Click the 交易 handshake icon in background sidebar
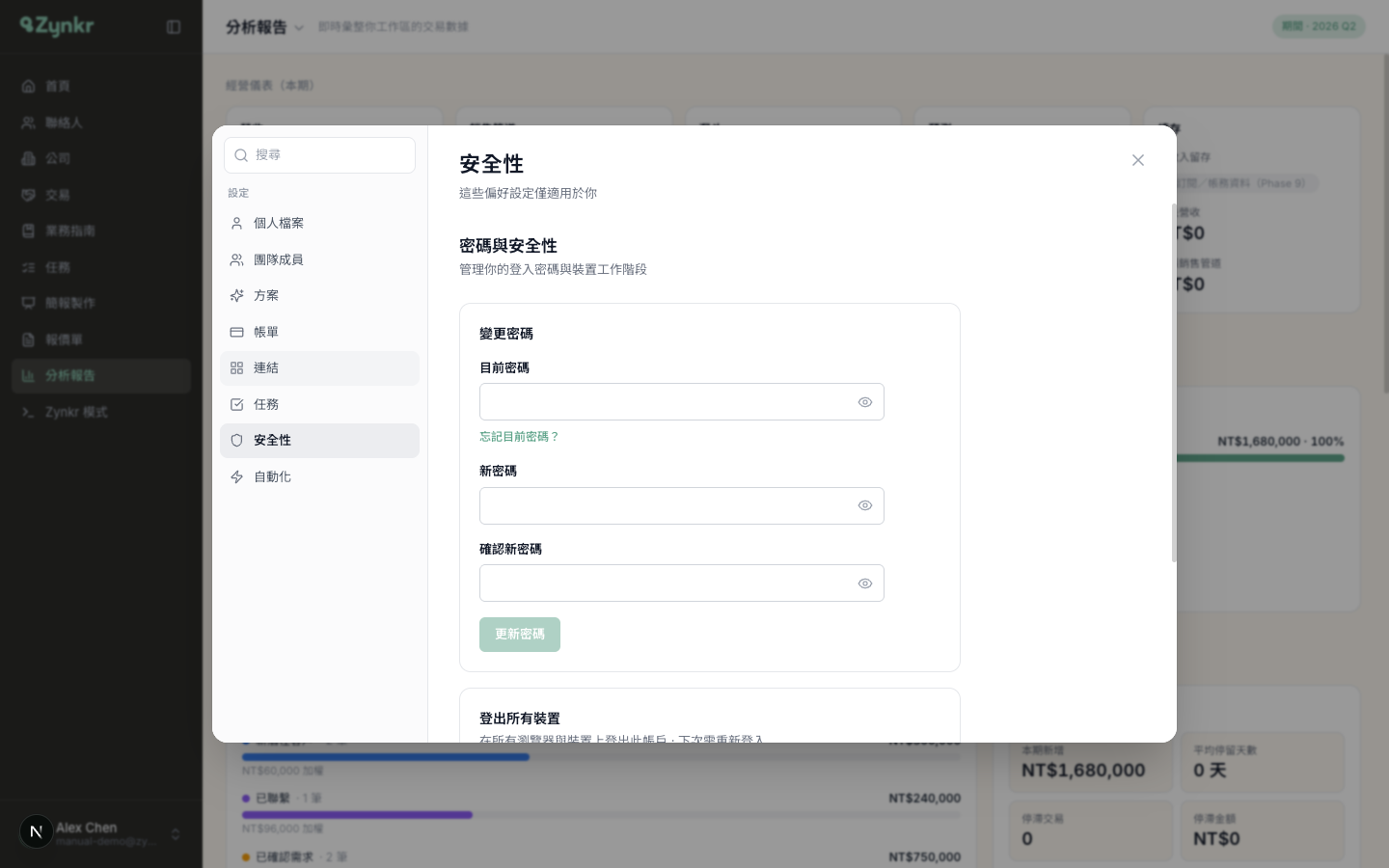Viewport: 1389px width, 868px height. 29,195
